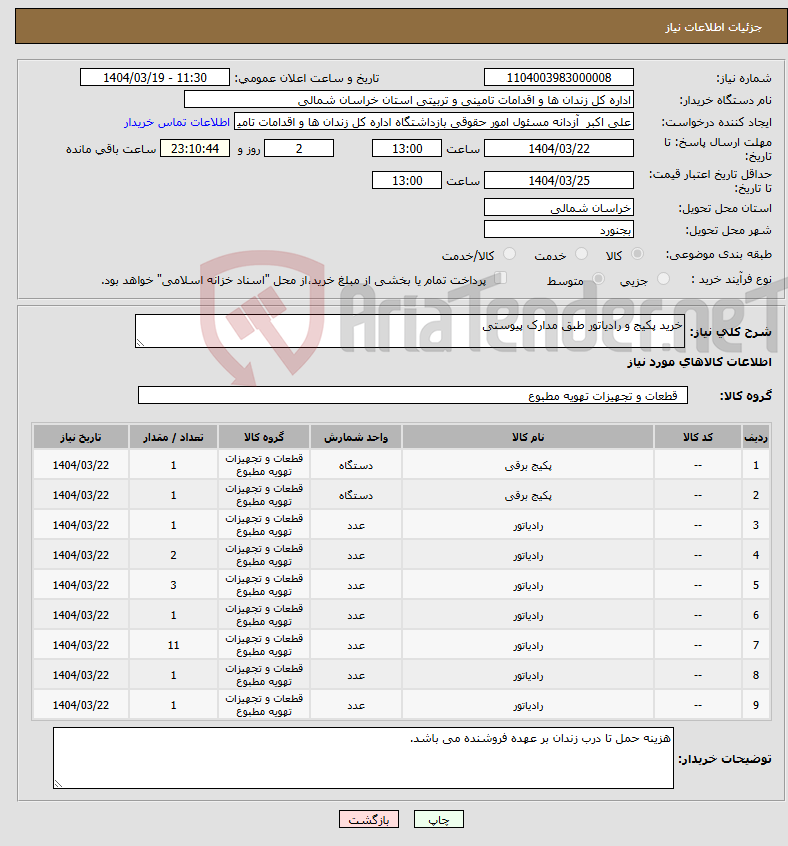788x846 pixels.
Task: Click عدد unit in row 6
Action: pyautogui.click(x=356, y=616)
